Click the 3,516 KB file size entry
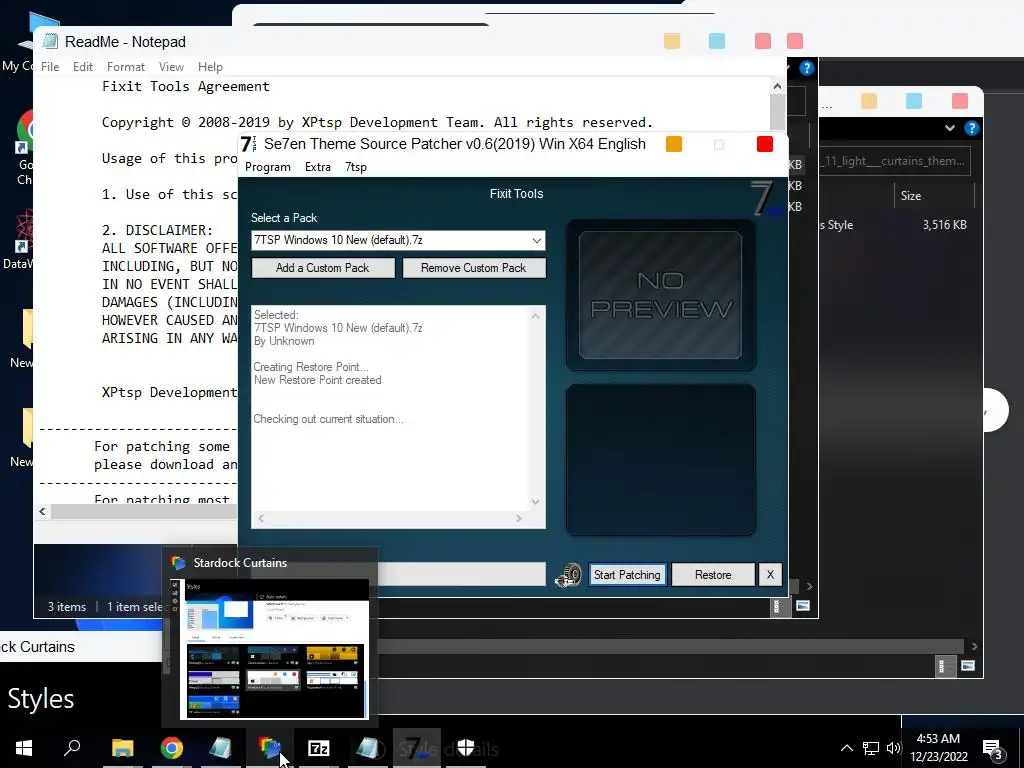This screenshot has height=768, width=1024. (944, 225)
